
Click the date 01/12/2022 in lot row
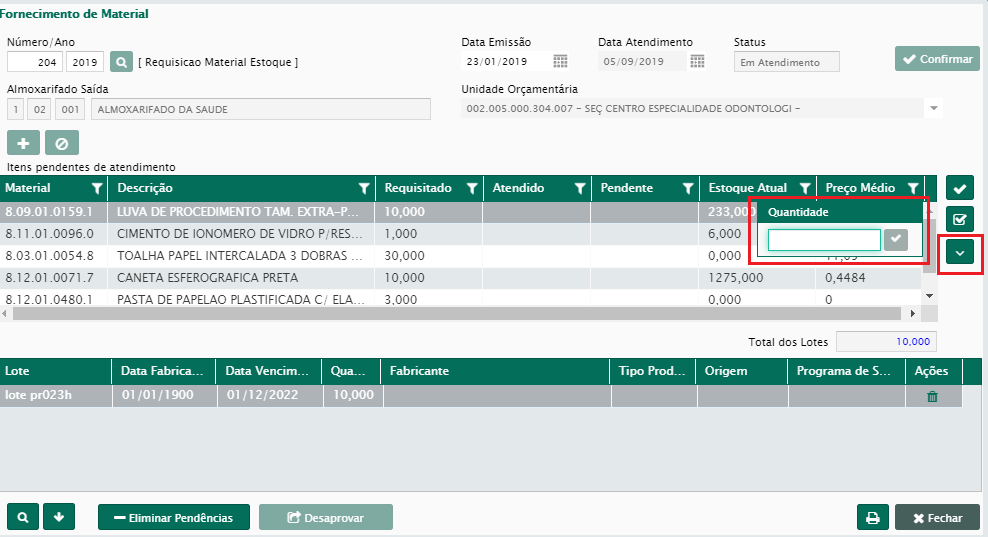point(262,395)
